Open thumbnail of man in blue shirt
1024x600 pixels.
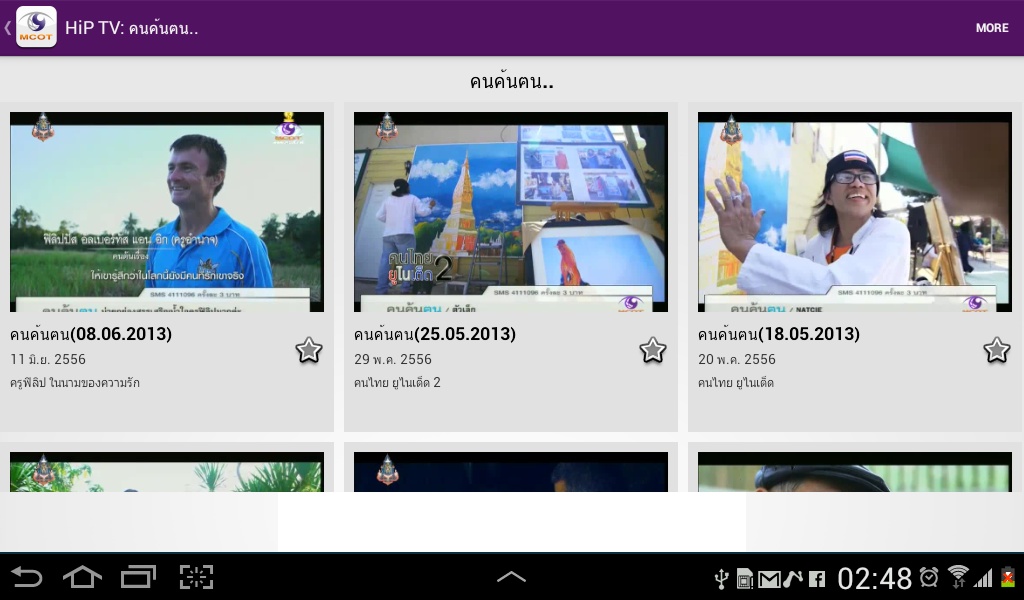point(167,212)
